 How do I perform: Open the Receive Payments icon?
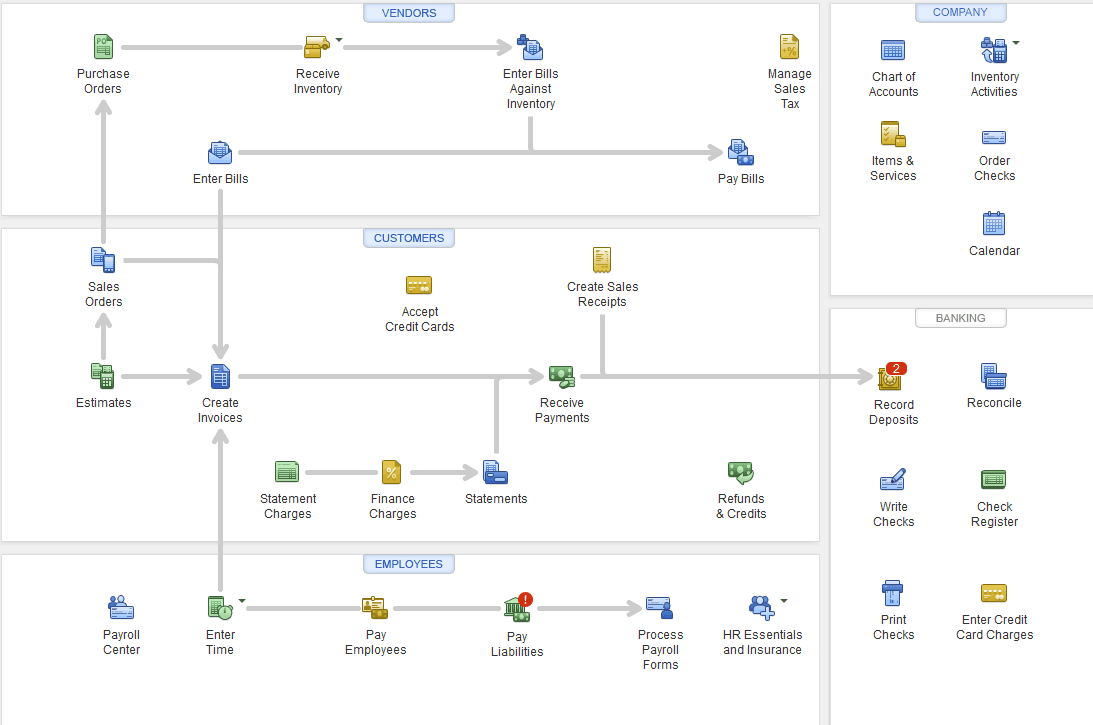click(x=561, y=377)
